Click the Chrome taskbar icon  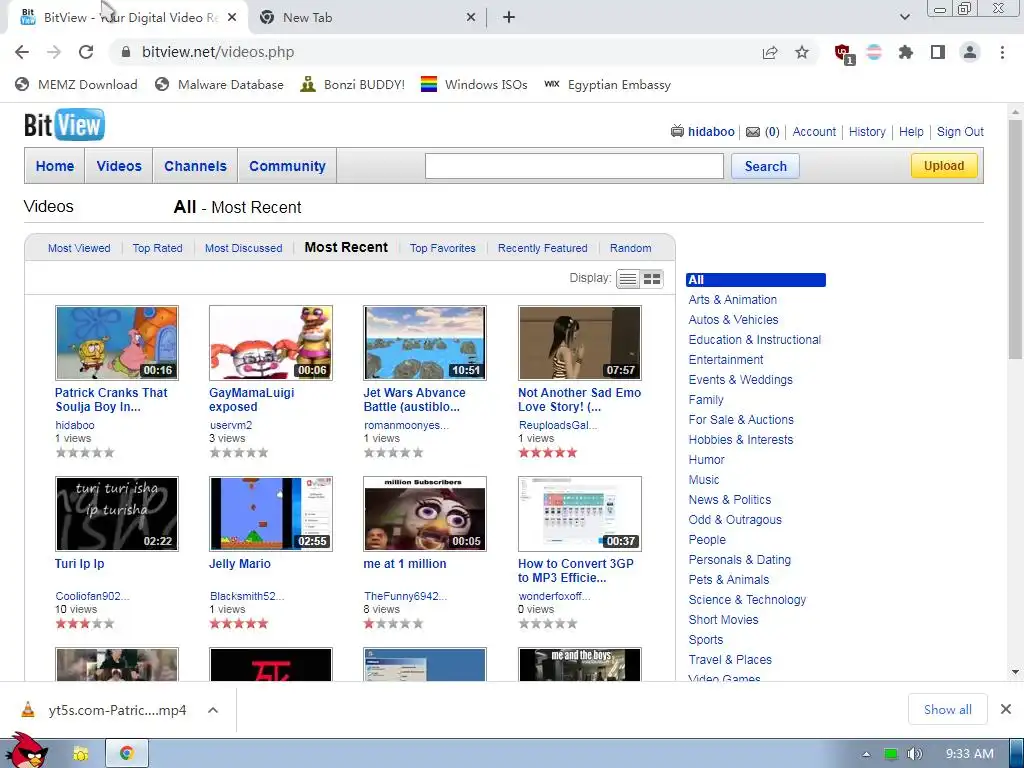(127, 754)
